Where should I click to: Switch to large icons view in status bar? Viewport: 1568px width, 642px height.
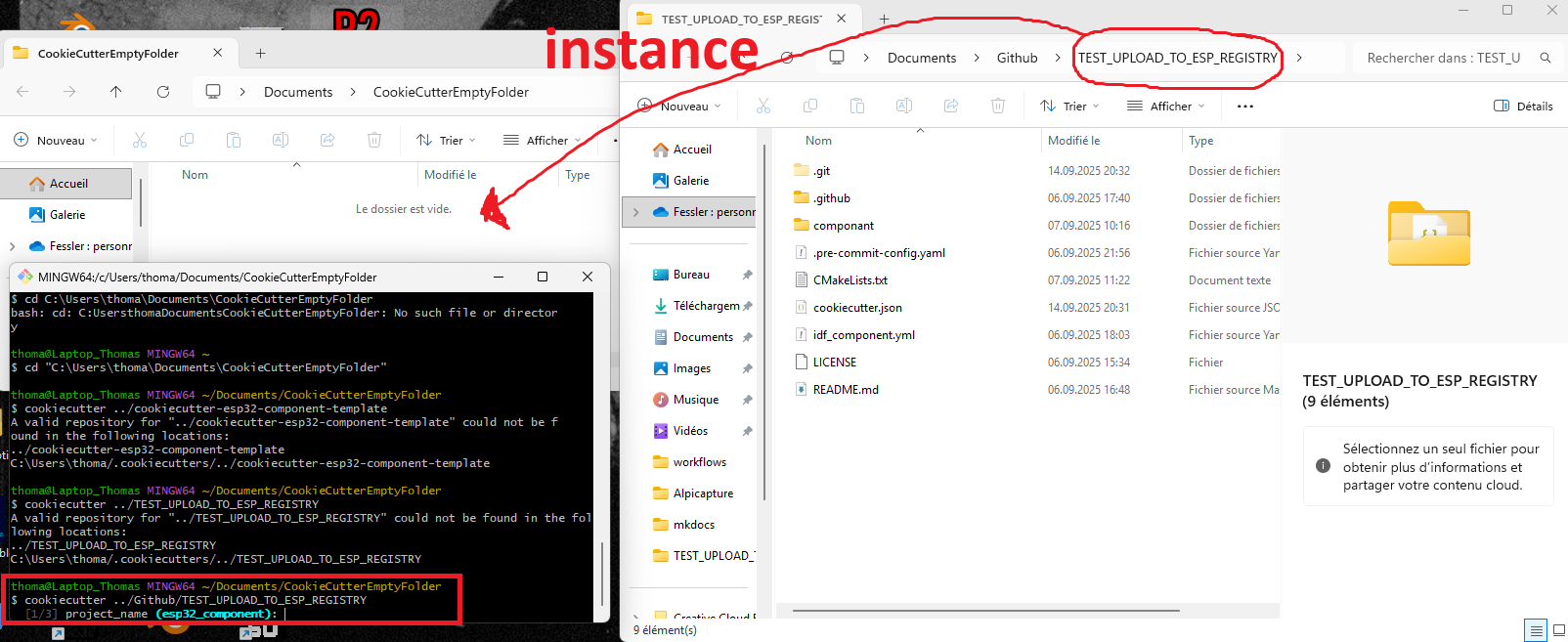(1559, 630)
